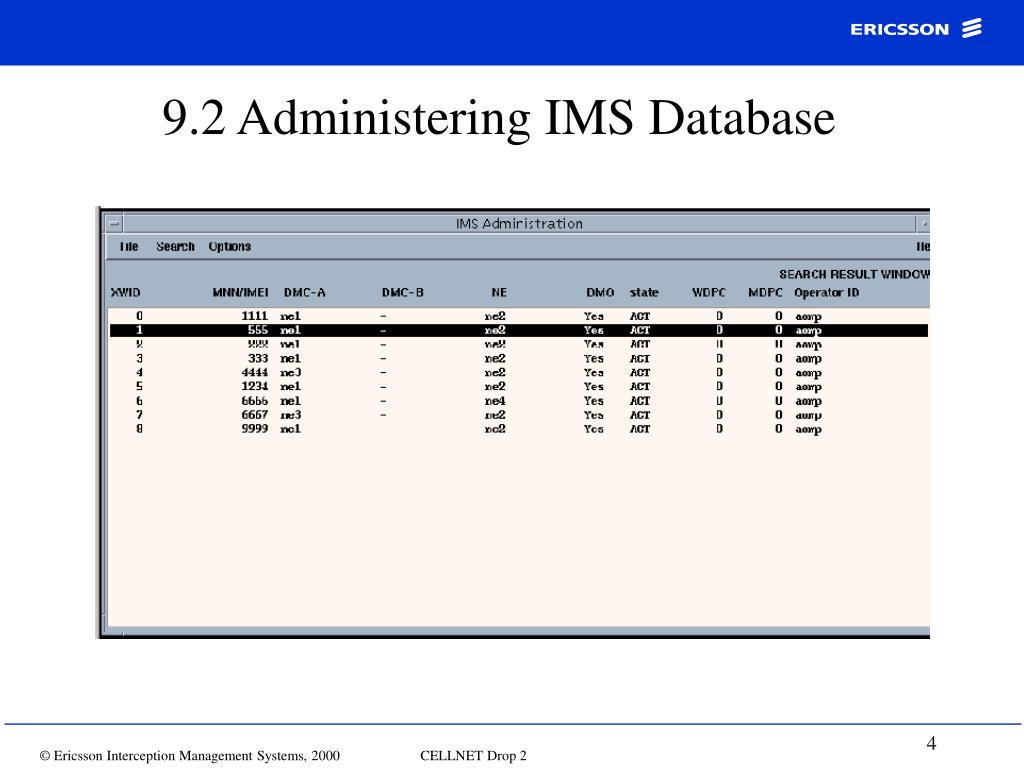Click the state column header
This screenshot has width=1024, height=768.
(x=644, y=293)
